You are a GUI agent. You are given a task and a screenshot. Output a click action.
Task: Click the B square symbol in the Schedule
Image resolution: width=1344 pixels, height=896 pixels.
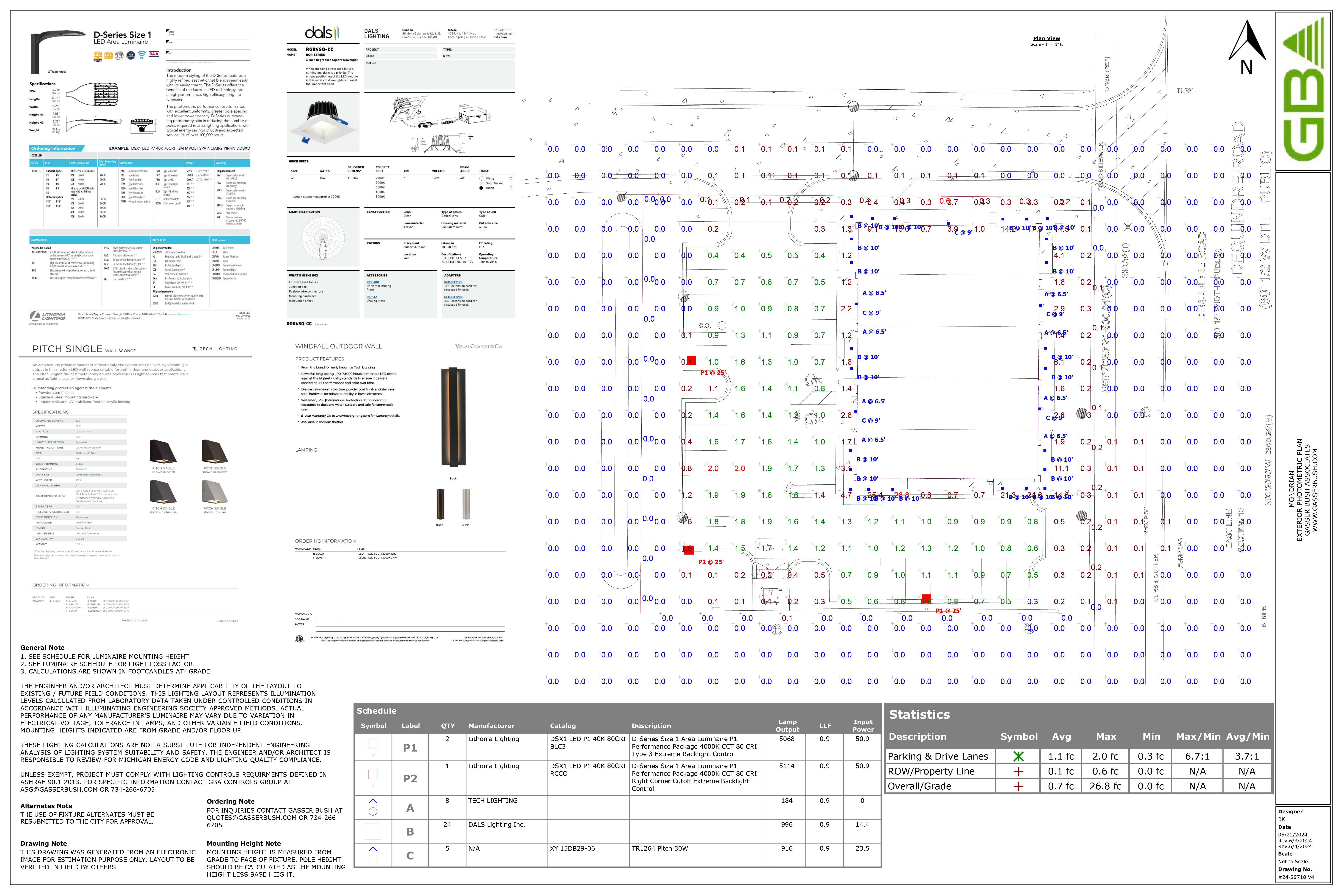pyautogui.click(x=373, y=831)
